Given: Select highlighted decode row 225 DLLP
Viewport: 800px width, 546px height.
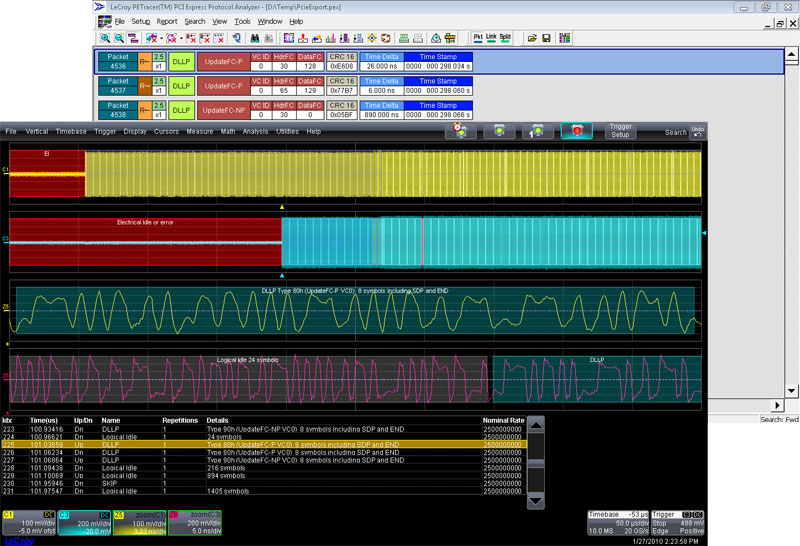Looking at the screenshot, I should point(263,444).
